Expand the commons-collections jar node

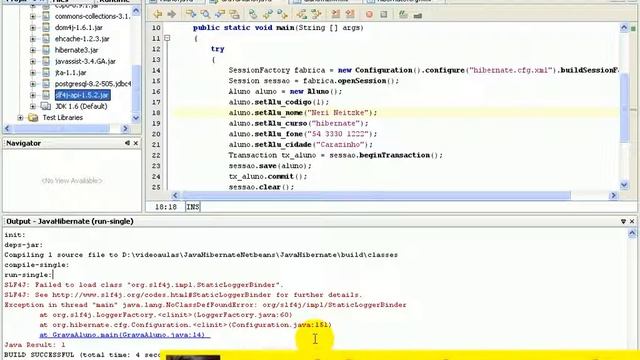click(x=33, y=16)
